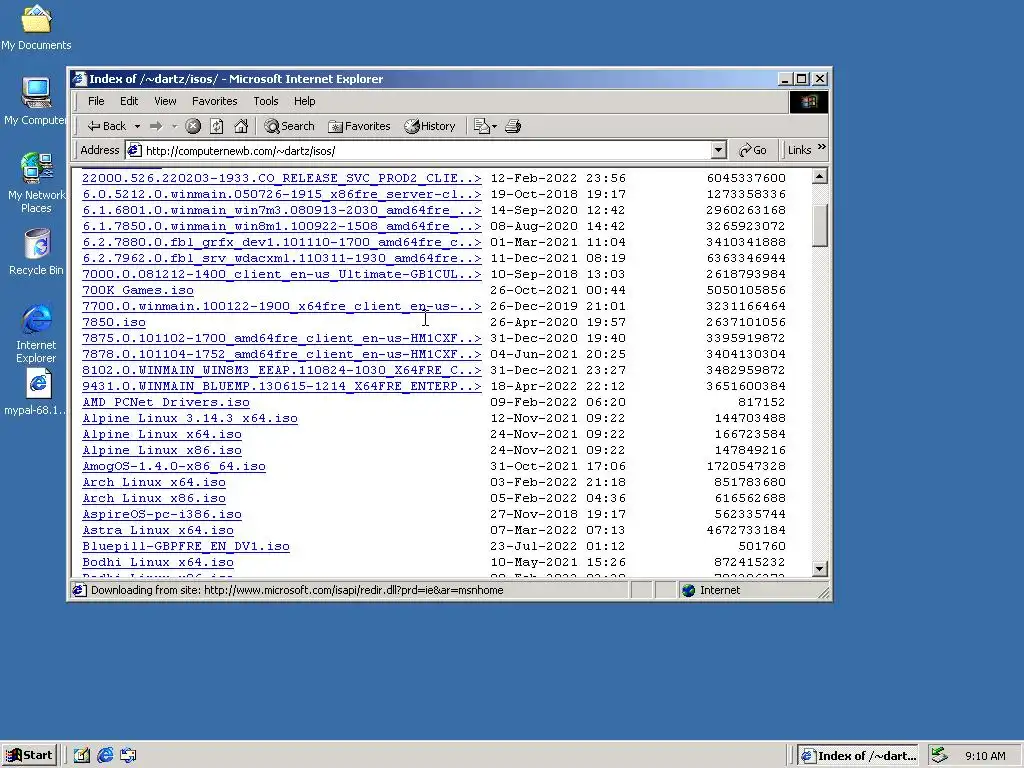Click the Links toolbar label
This screenshot has width=1024, height=768.
coord(799,150)
